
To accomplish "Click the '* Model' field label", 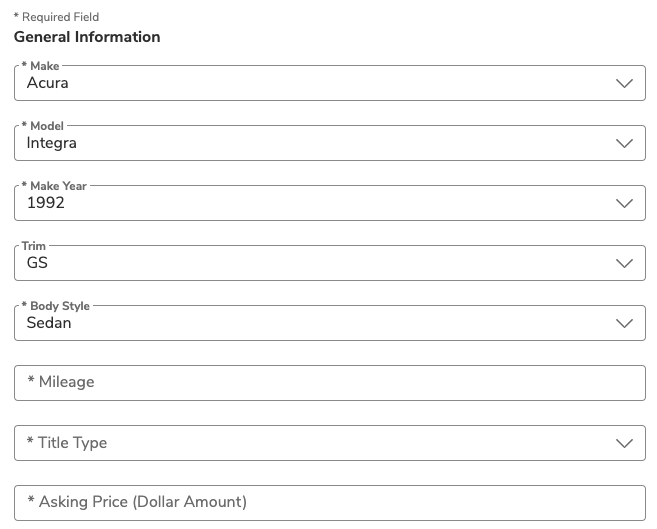I will [x=43, y=126].
